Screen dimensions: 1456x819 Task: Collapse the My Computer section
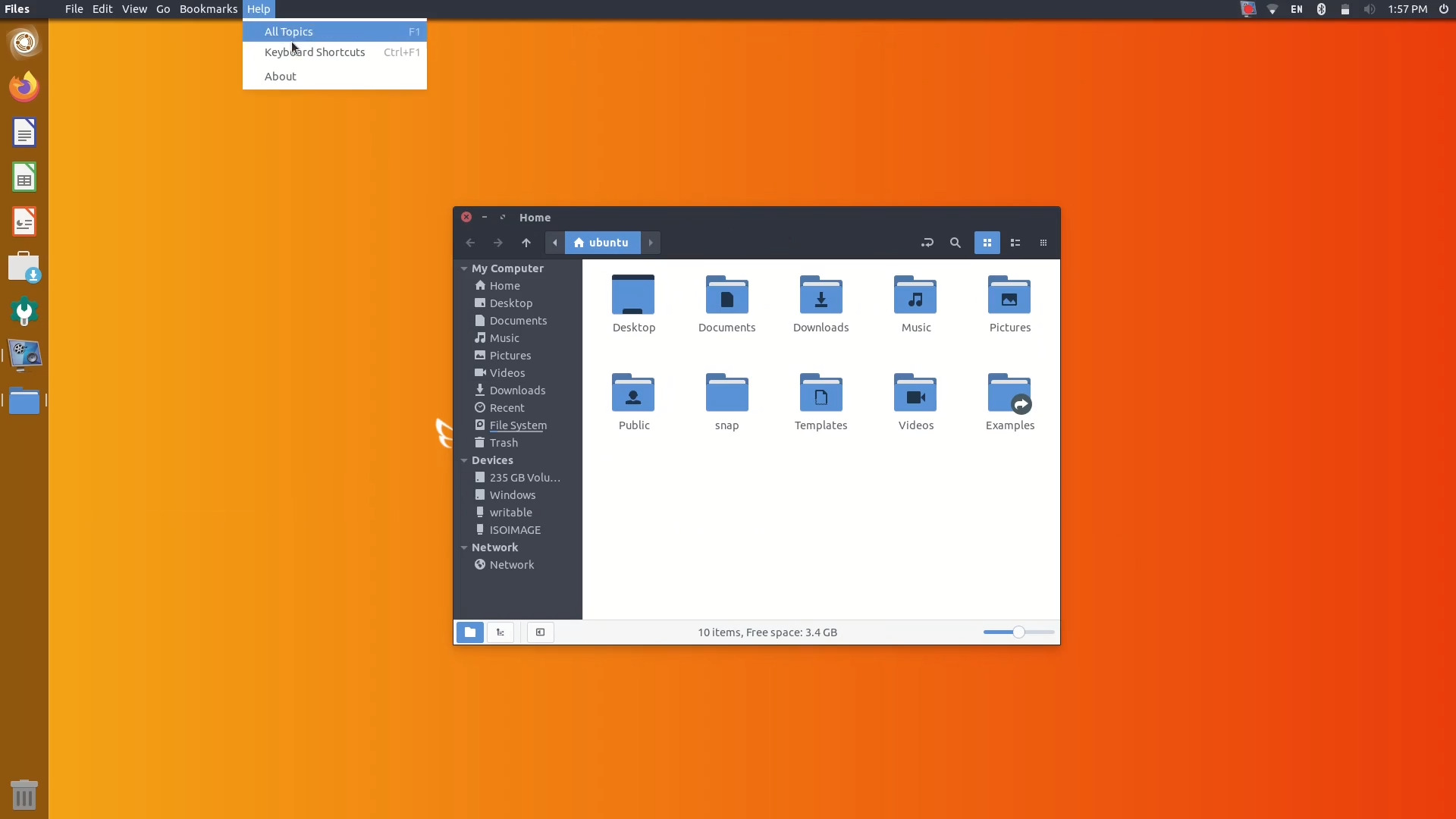464,268
